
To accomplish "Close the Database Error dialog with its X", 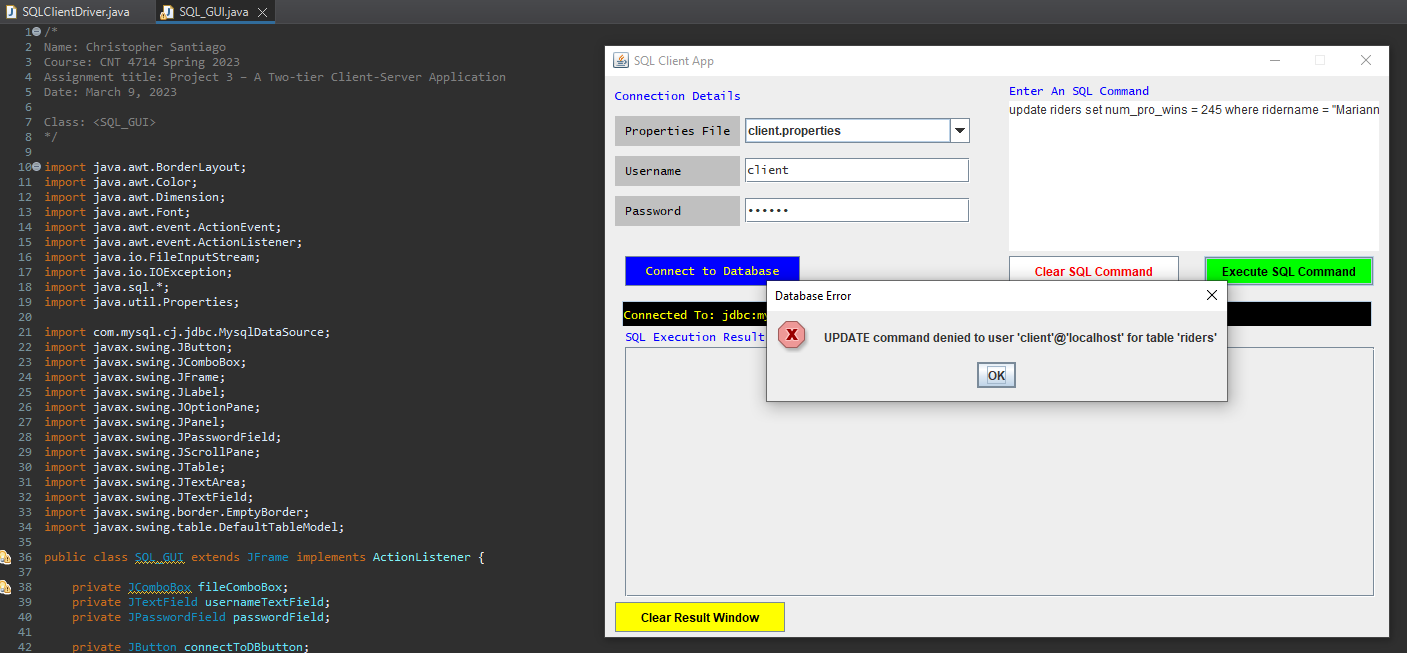I will click(1212, 295).
